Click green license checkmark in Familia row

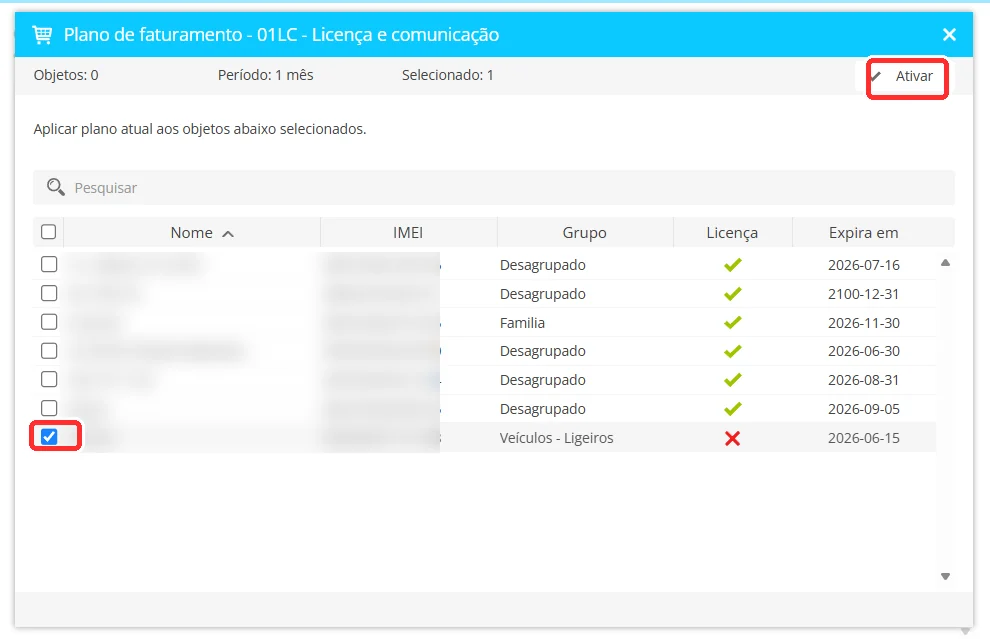(732, 323)
